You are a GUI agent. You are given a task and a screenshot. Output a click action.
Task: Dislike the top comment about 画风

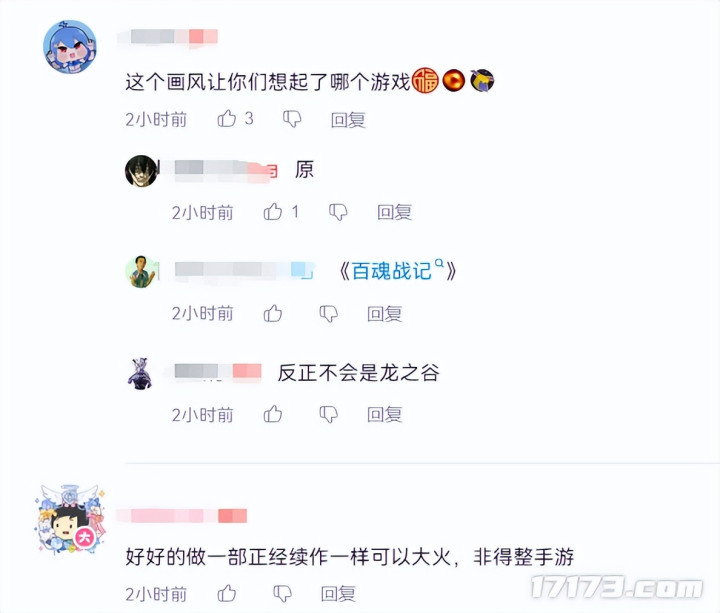pos(292,119)
